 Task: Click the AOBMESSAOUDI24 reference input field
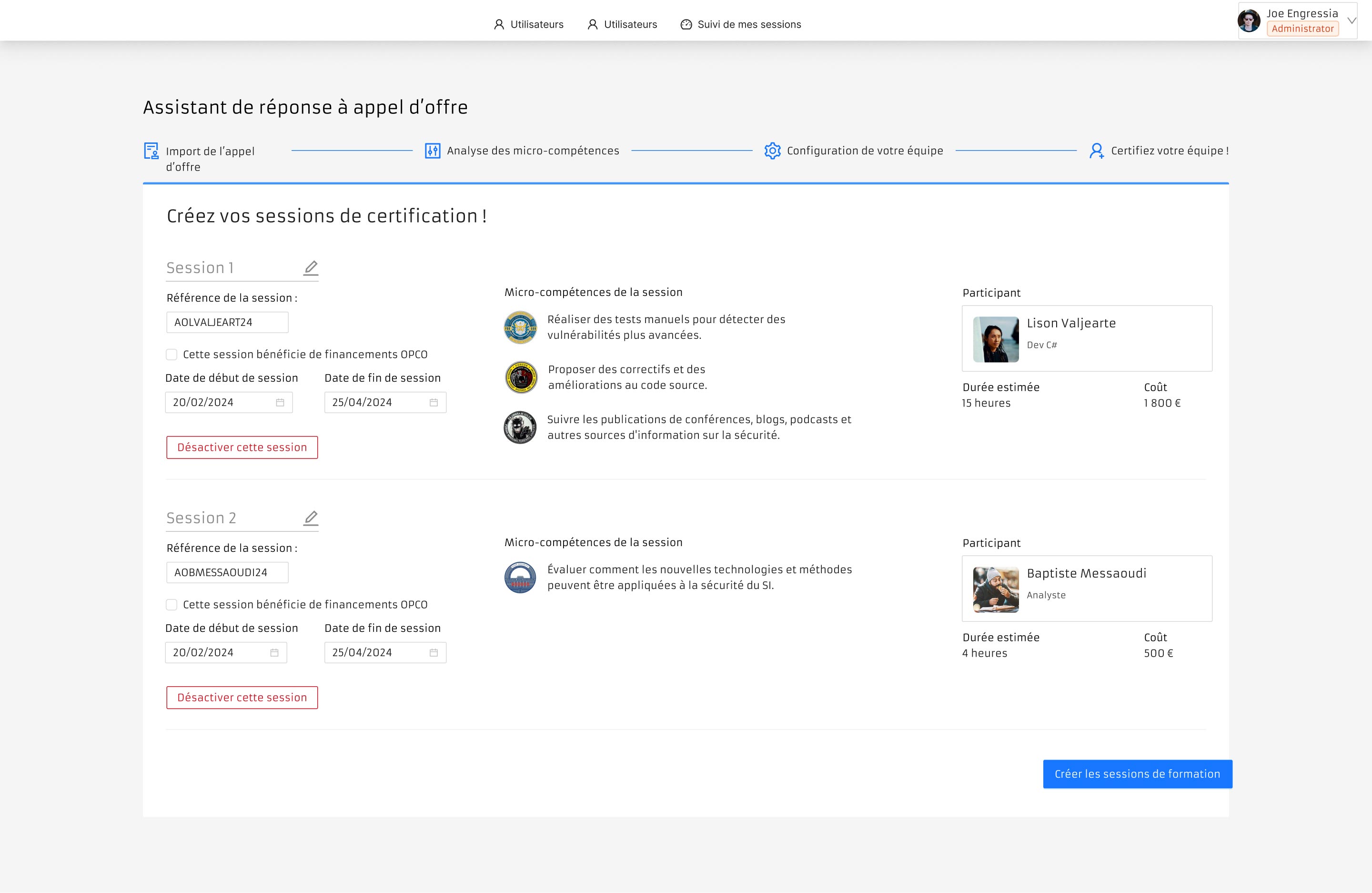[x=227, y=572]
